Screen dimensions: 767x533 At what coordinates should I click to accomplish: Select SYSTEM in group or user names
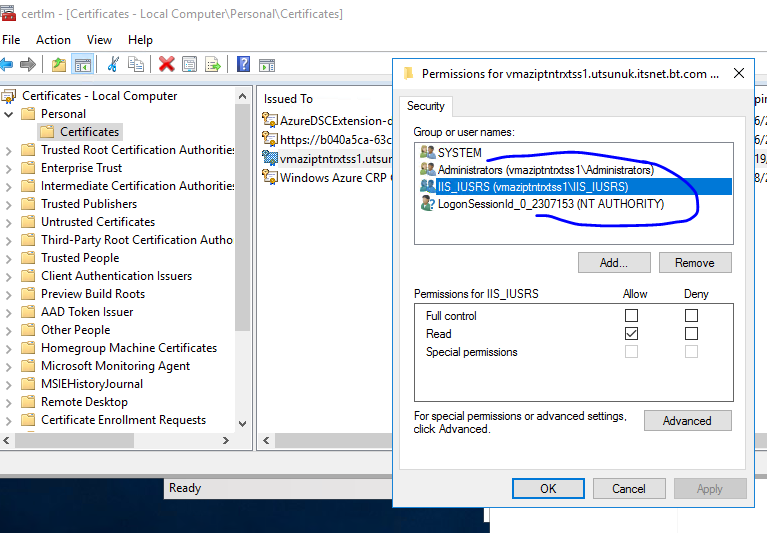pyautogui.click(x=459, y=153)
